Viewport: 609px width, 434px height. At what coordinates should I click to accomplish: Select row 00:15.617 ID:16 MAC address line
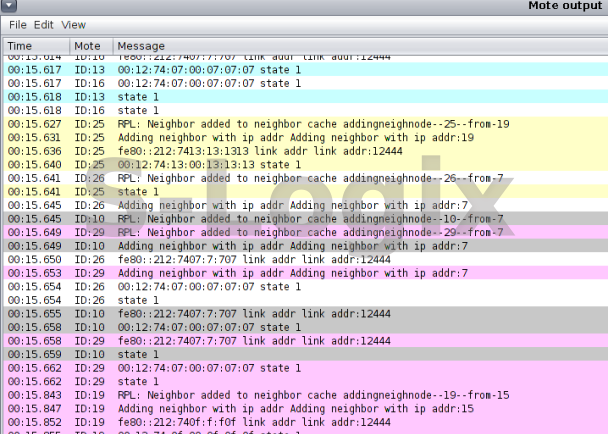[x=306, y=83]
